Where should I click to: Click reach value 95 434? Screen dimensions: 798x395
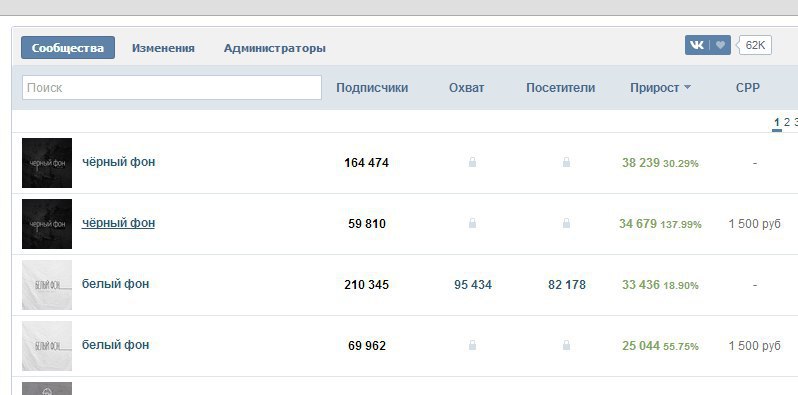[x=473, y=285]
